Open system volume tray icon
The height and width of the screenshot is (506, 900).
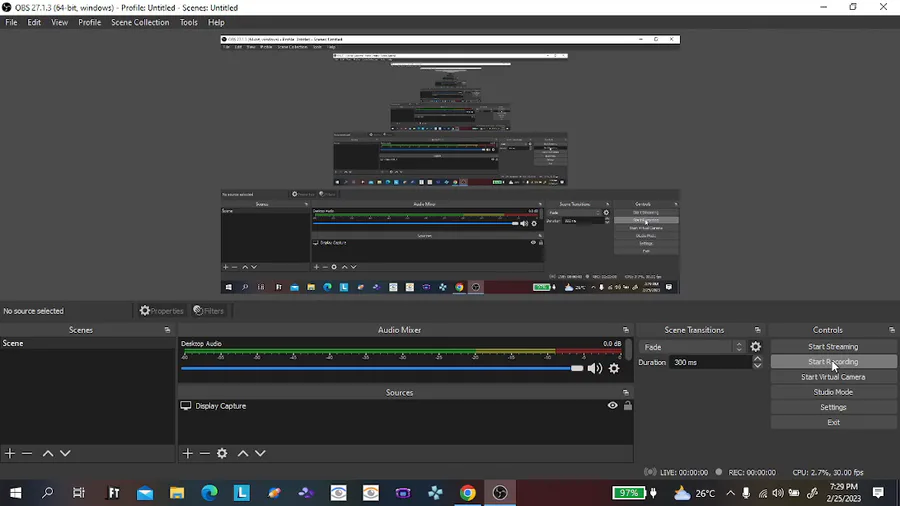click(x=778, y=493)
